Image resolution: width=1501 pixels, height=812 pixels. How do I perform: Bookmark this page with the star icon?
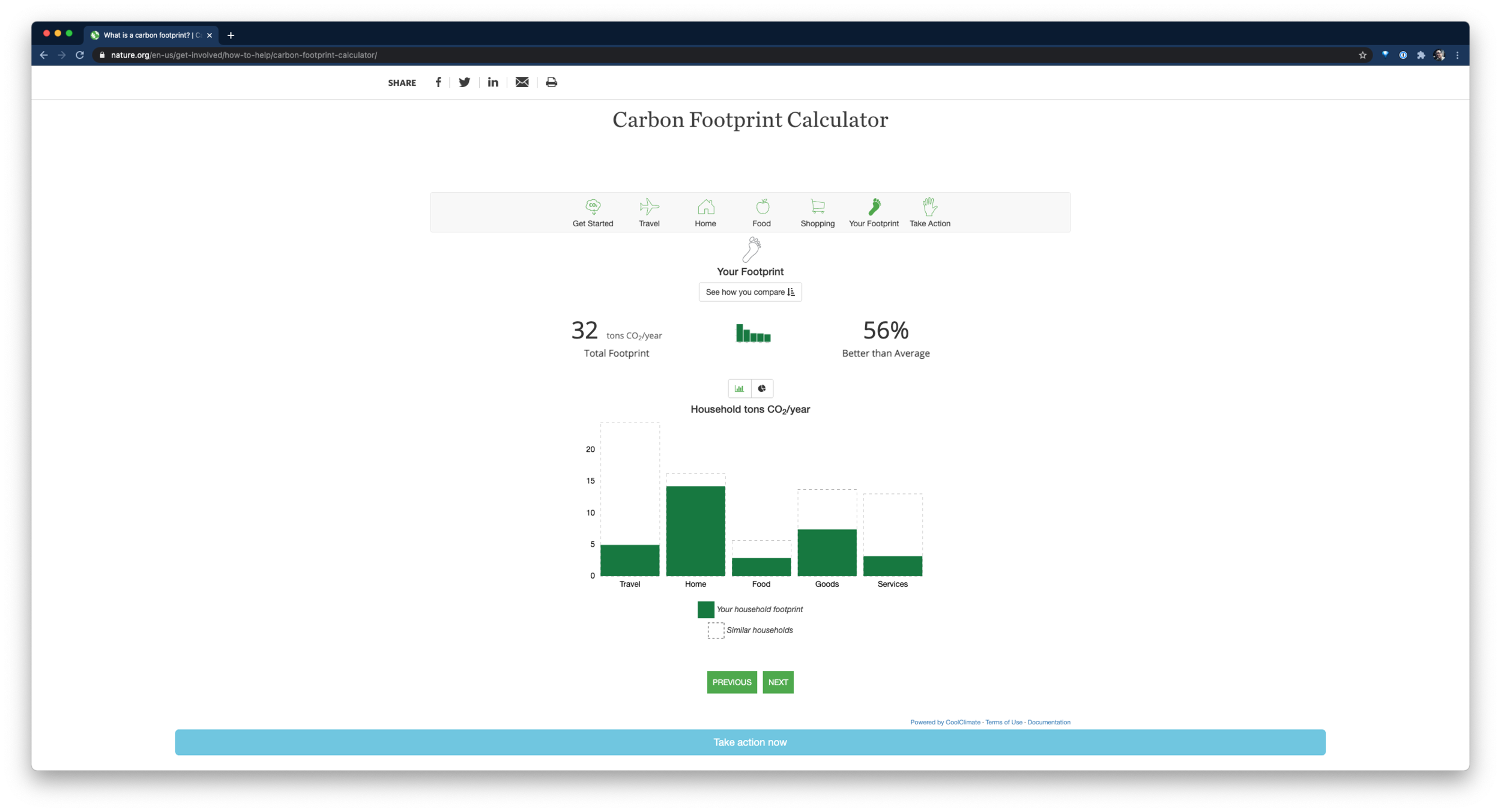coord(1362,55)
